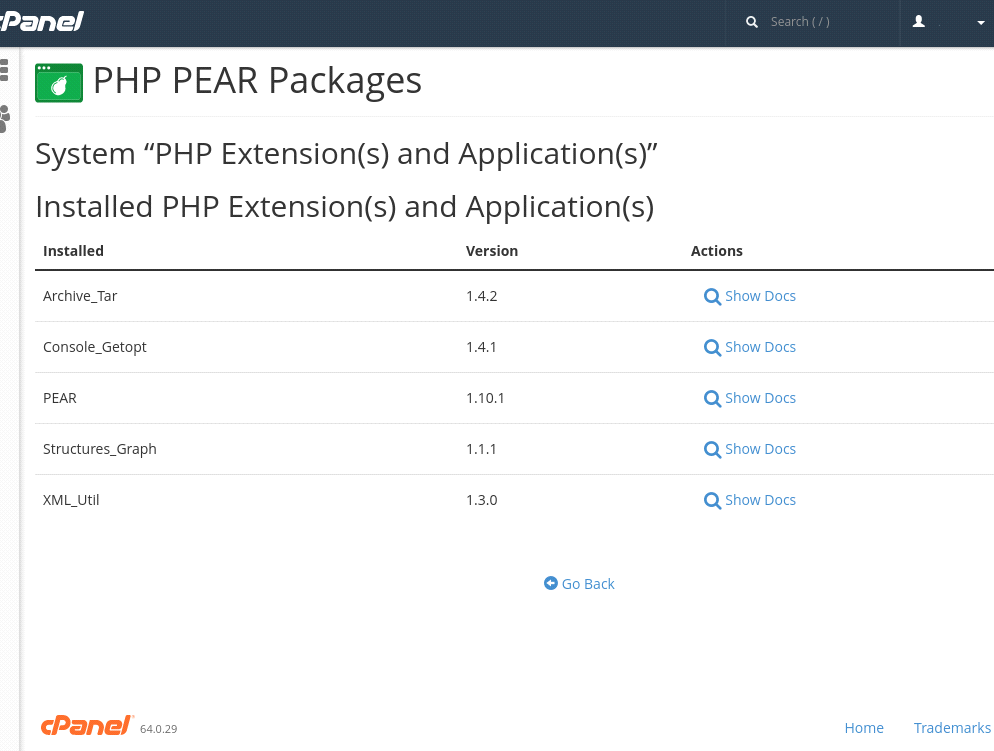Viewport: 994px width, 751px height.
Task: Click the Installed PHP Extension(s) and Application(s) heading
Action: (x=345, y=207)
